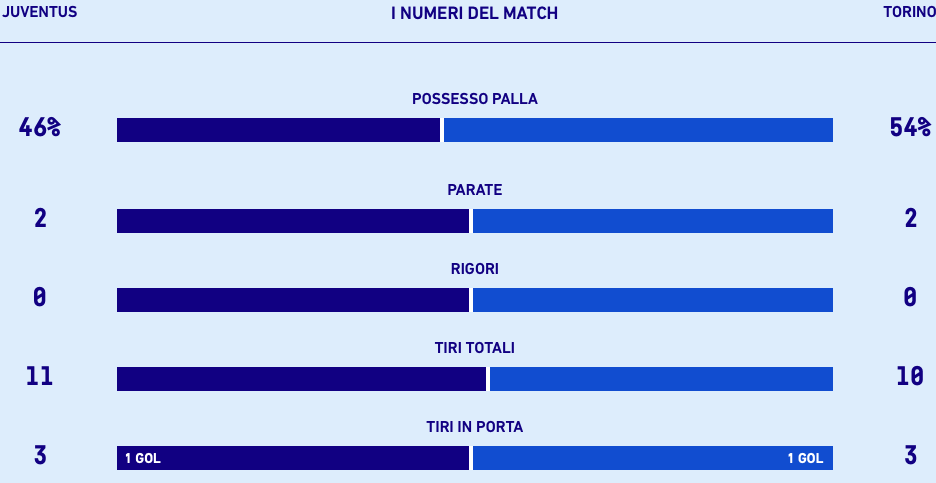Click Juventus dark bar in PARATE row
Viewport: 936px width, 483px height.
292,221
